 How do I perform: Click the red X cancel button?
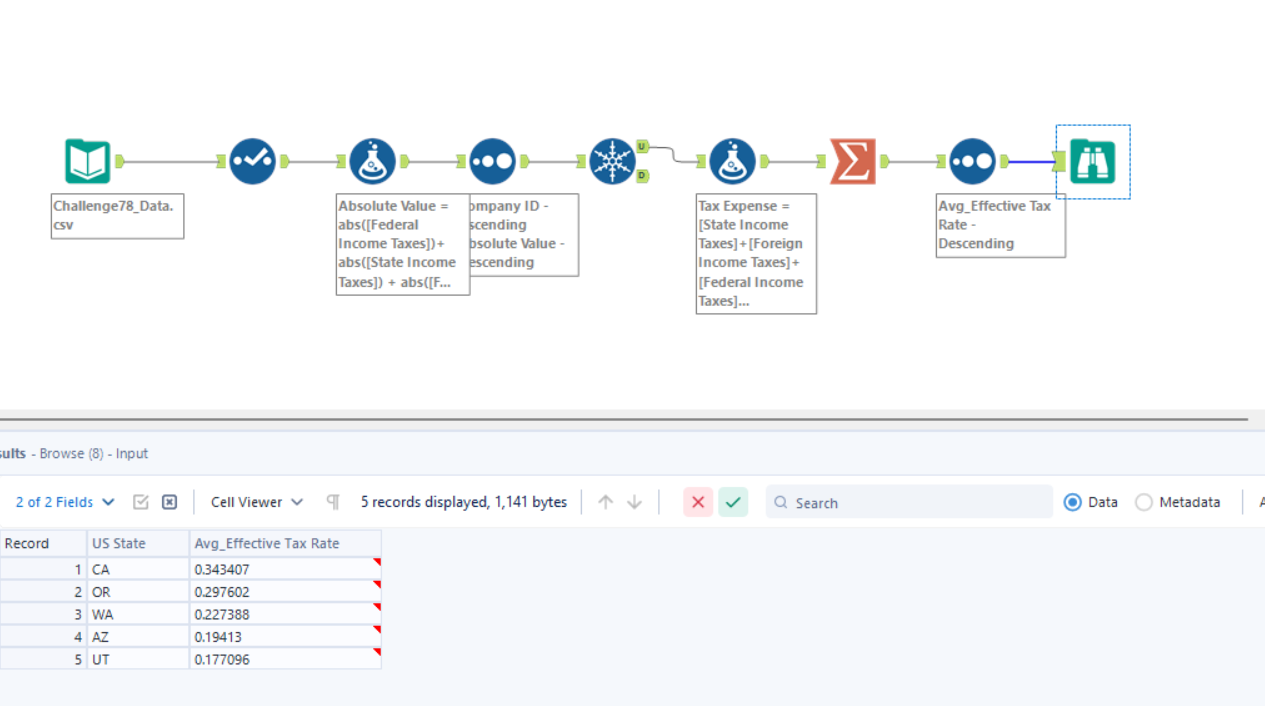[x=698, y=502]
